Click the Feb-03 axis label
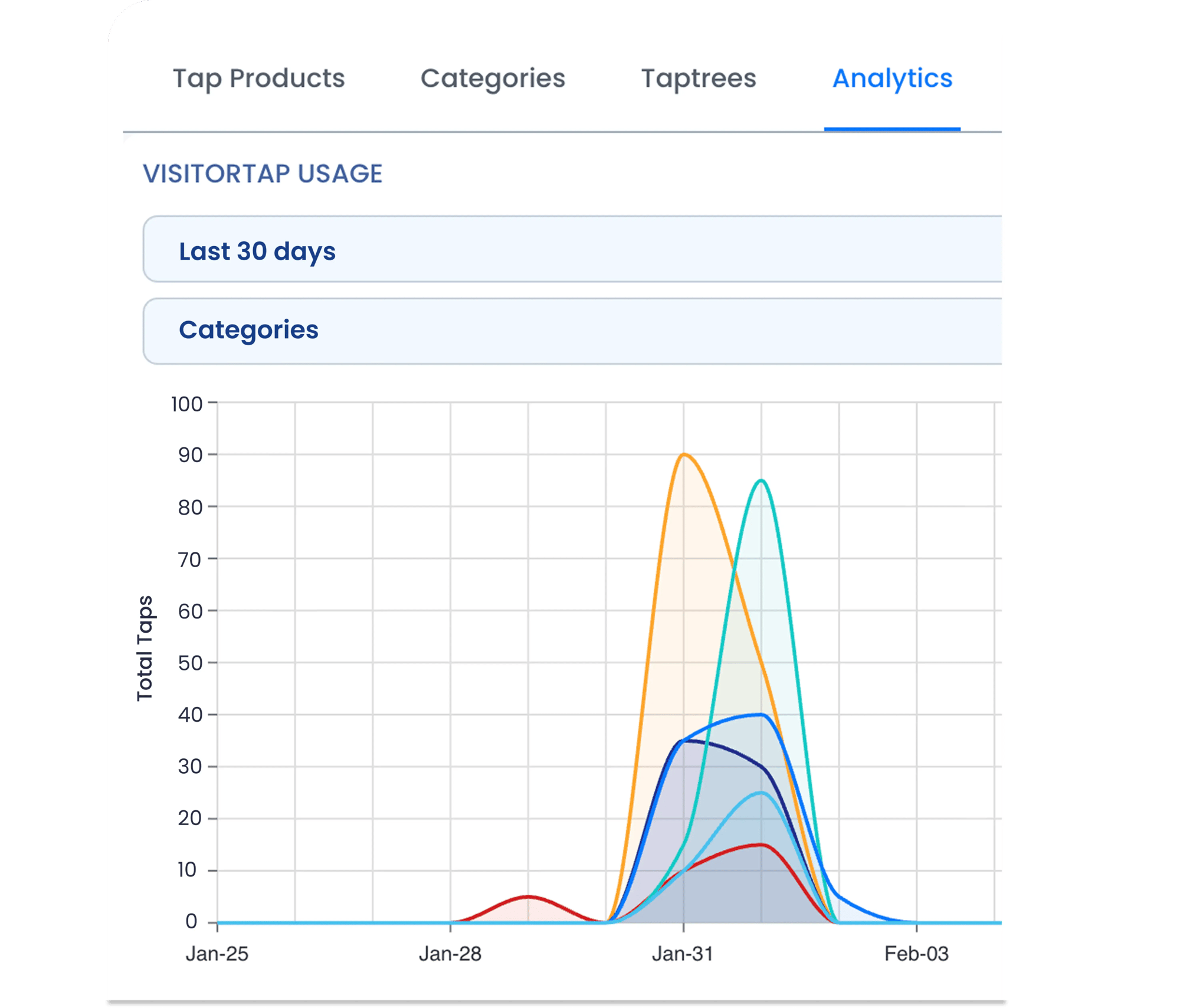Screen dimensions: 1180x1008 (916, 954)
